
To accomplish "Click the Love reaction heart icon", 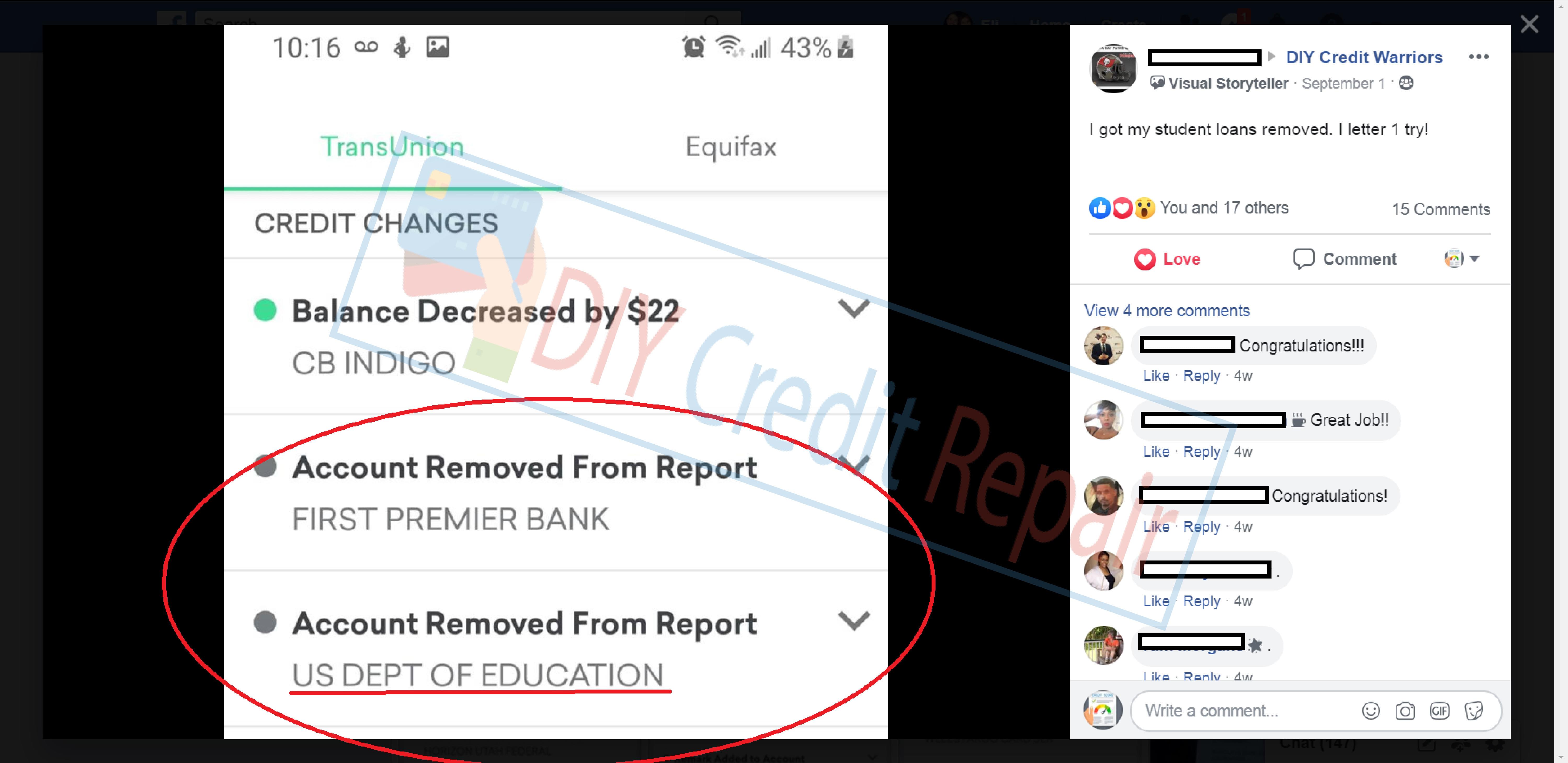I will coord(1144,259).
